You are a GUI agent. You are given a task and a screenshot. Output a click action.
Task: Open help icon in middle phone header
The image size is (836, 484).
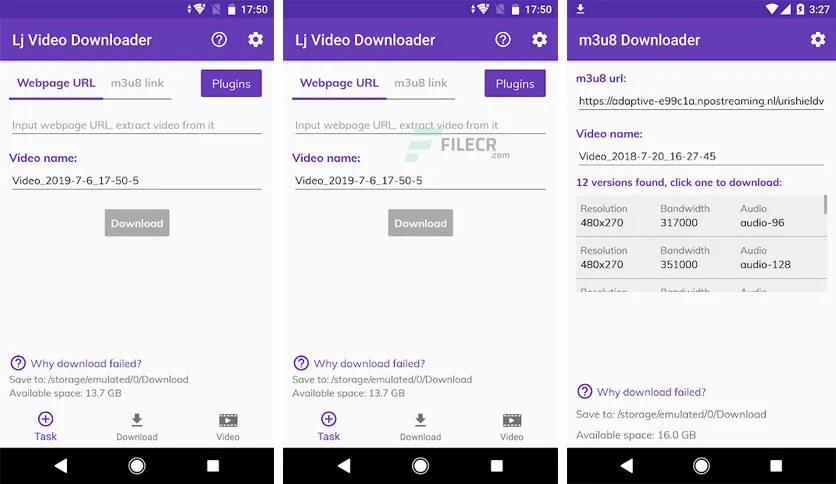pos(503,39)
